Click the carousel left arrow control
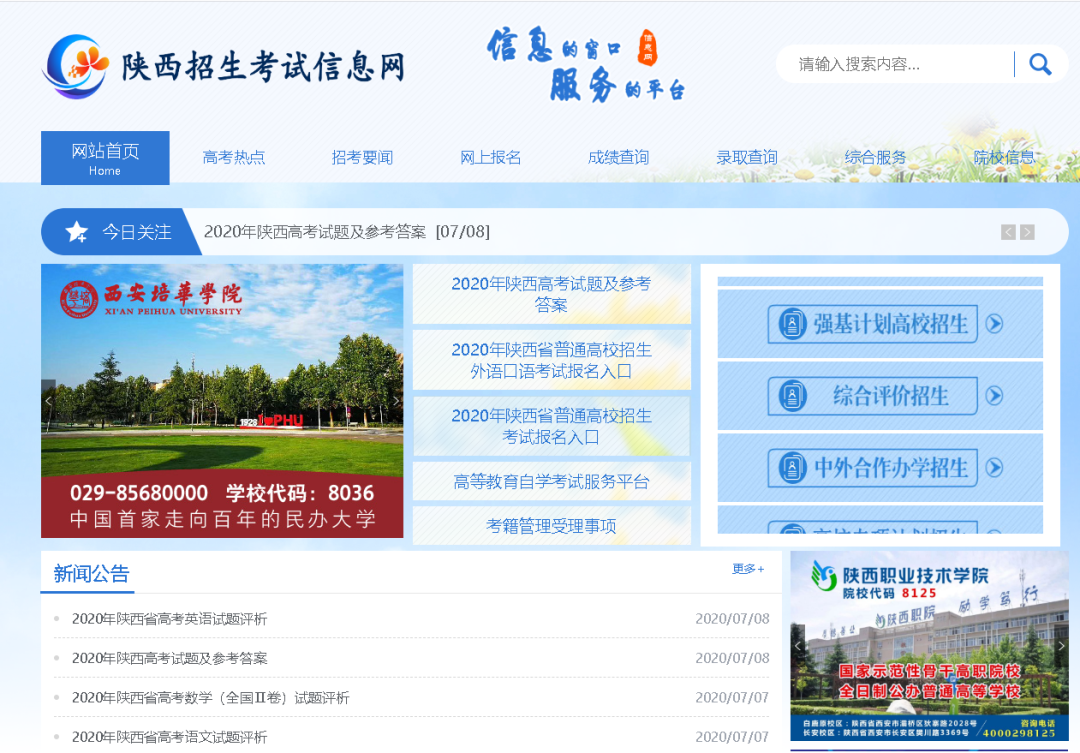This screenshot has height=753, width=1080. (48, 400)
